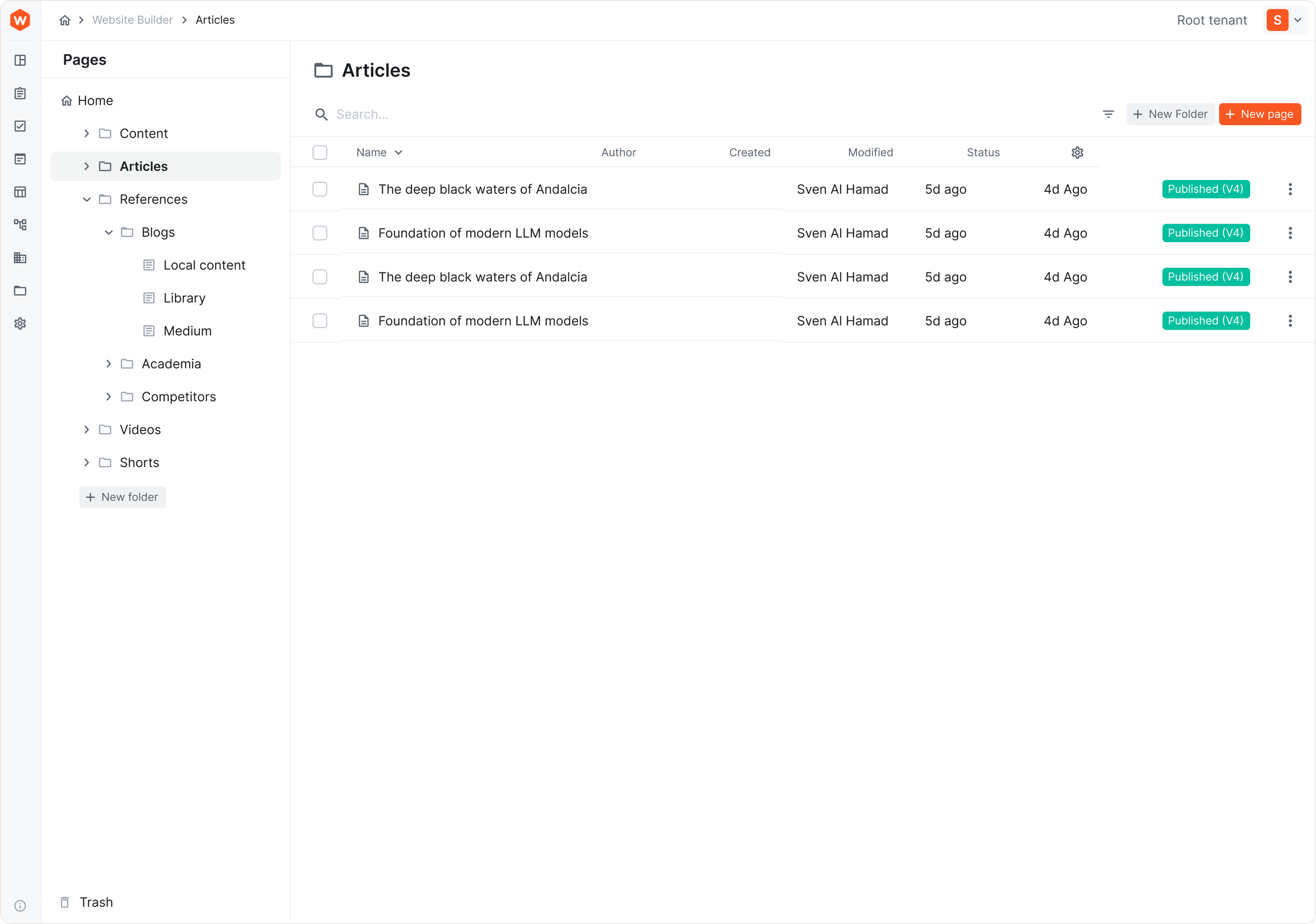
Task: Open three-dot menu for first article row
Action: [x=1290, y=189]
